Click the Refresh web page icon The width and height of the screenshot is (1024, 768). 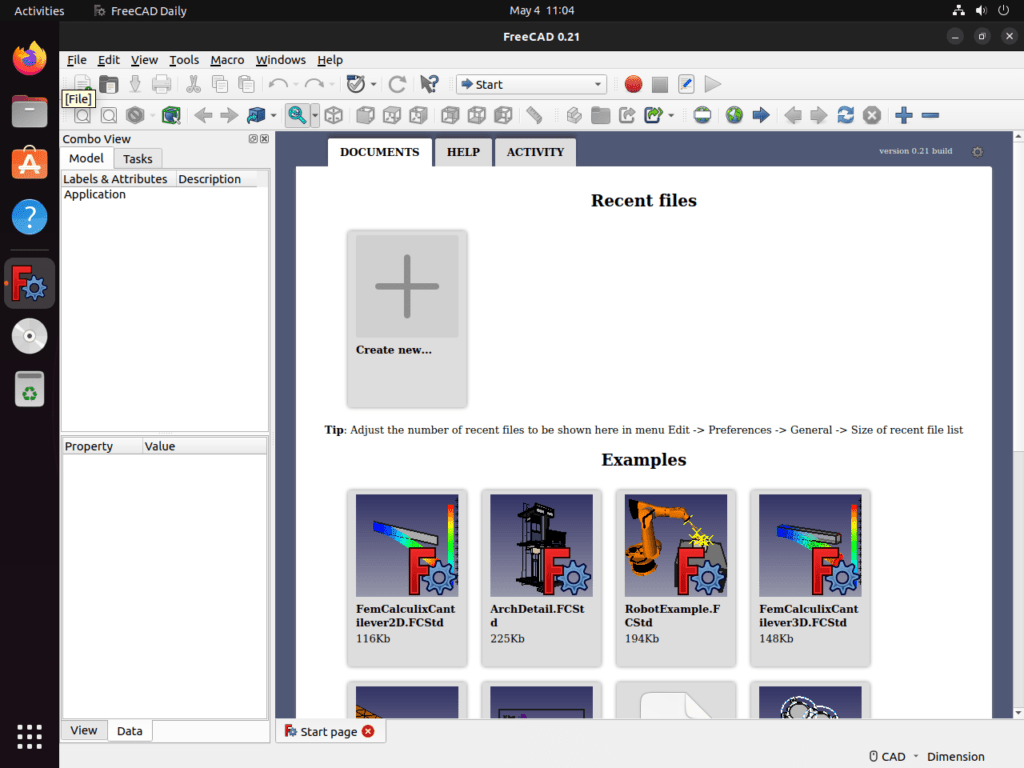pos(845,115)
